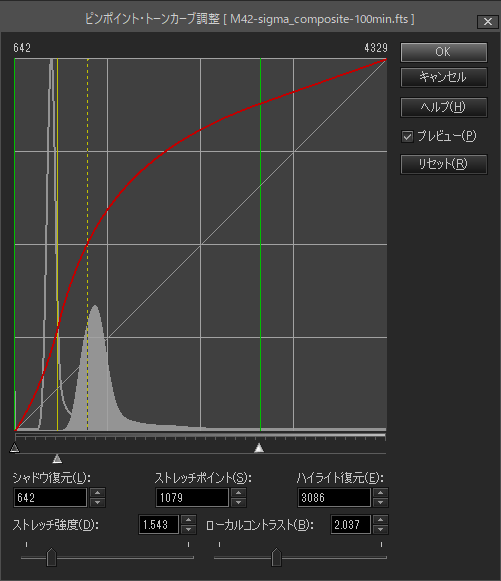
Task: Click the ストレッチ強度 slider thumb
Action: [x=51, y=557]
